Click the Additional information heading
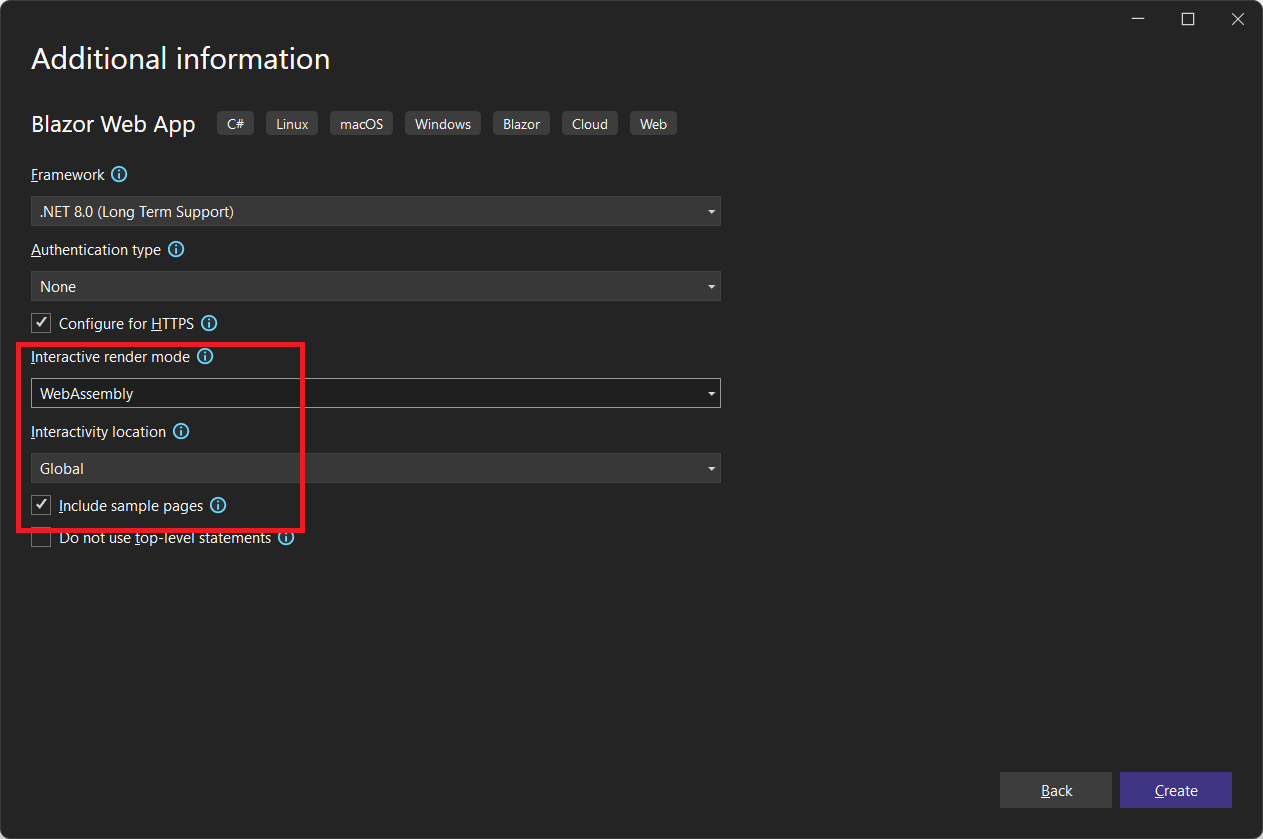The width and height of the screenshot is (1263, 839). click(x=181, y=59)
